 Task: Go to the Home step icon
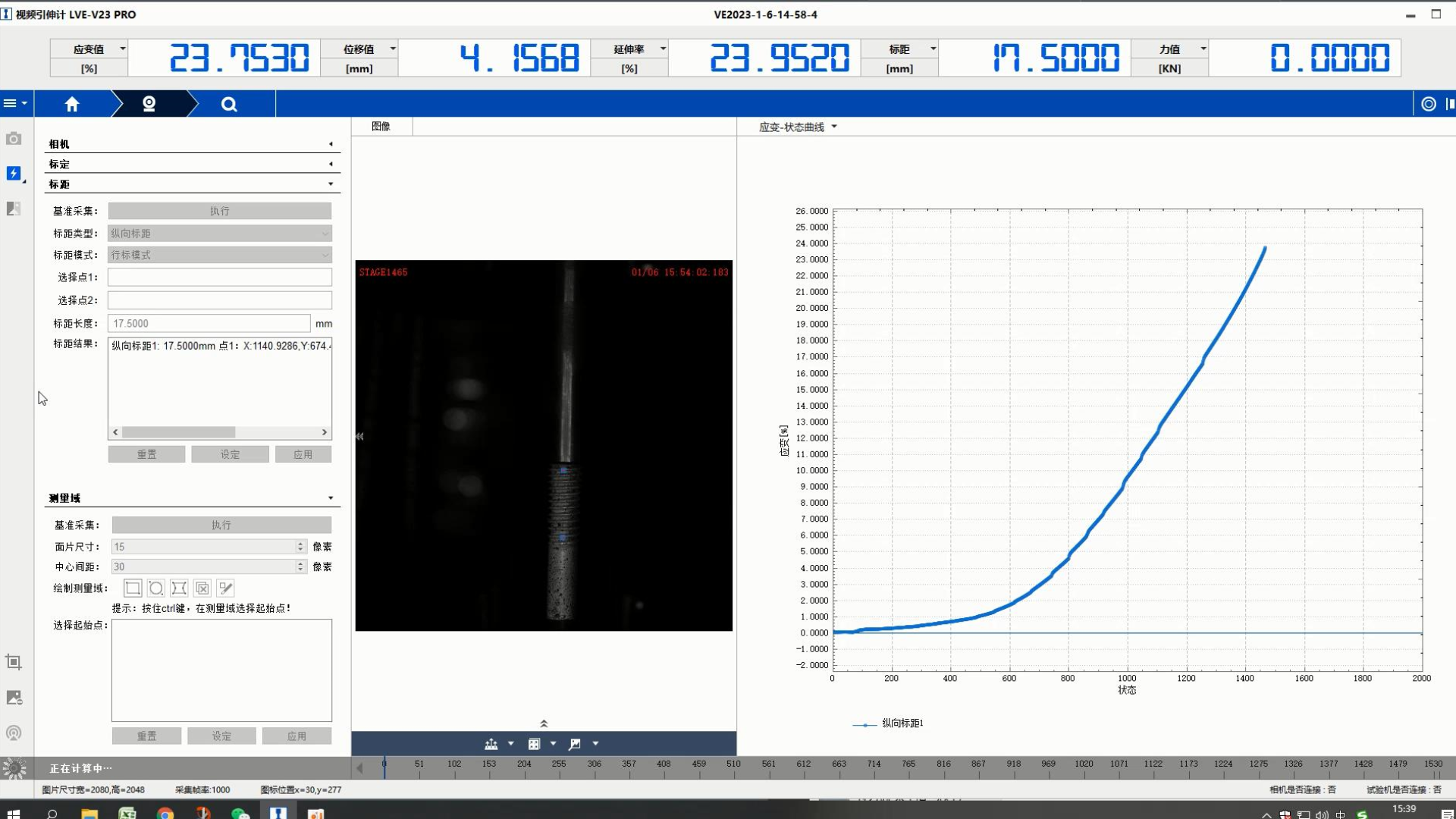point(72,104)
